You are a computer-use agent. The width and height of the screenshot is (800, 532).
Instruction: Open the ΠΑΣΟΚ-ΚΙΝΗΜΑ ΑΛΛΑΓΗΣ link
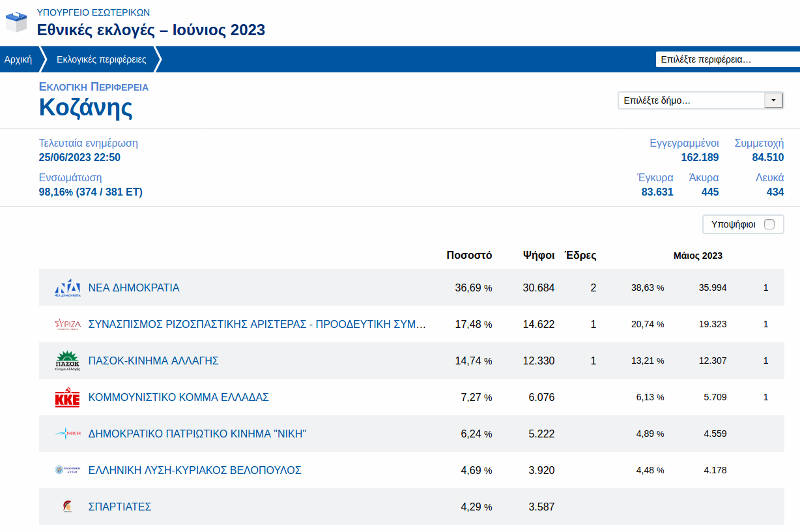click(x=153, y=360)
